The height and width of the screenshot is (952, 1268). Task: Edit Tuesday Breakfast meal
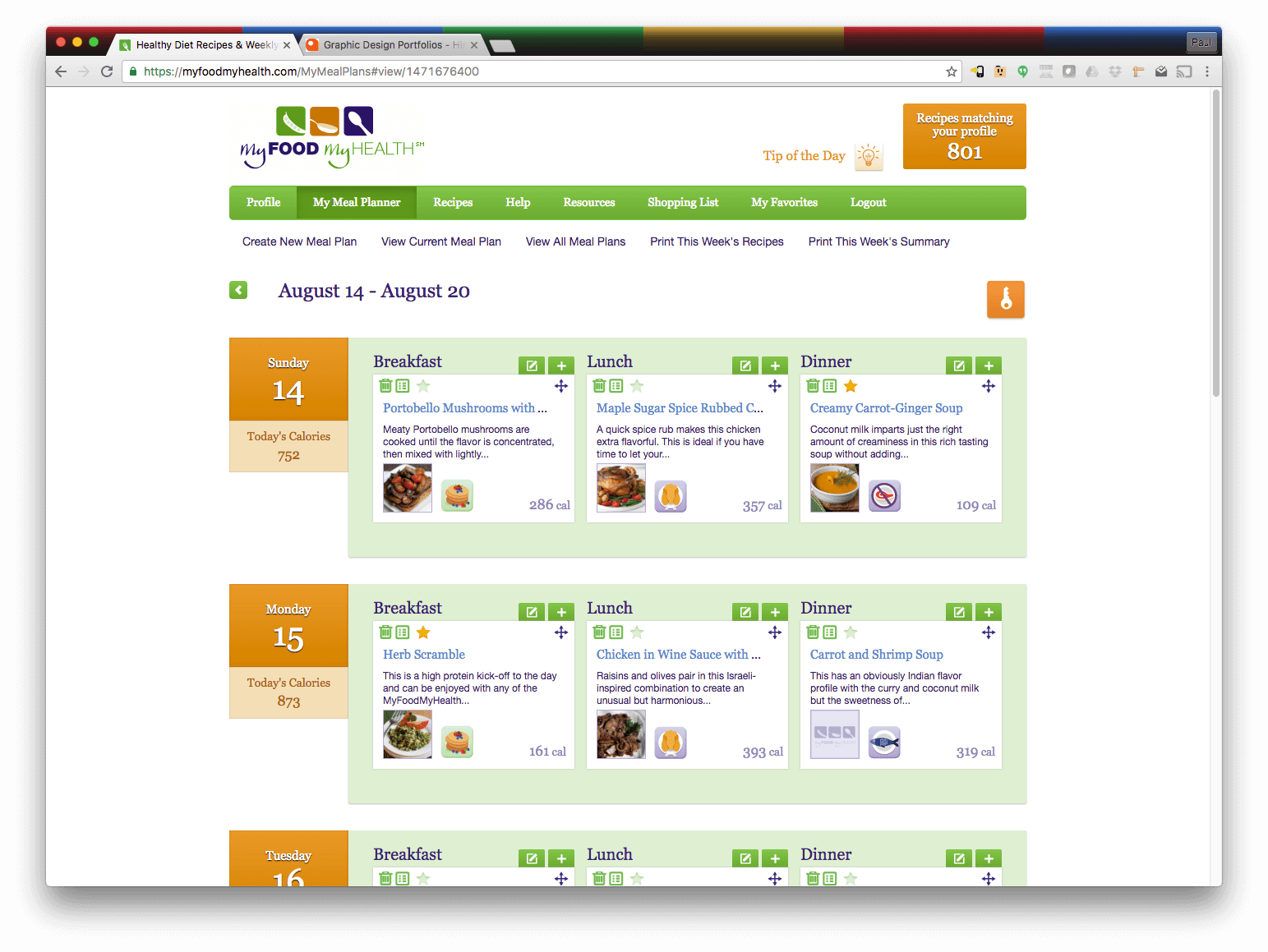(x=532, y=858)
